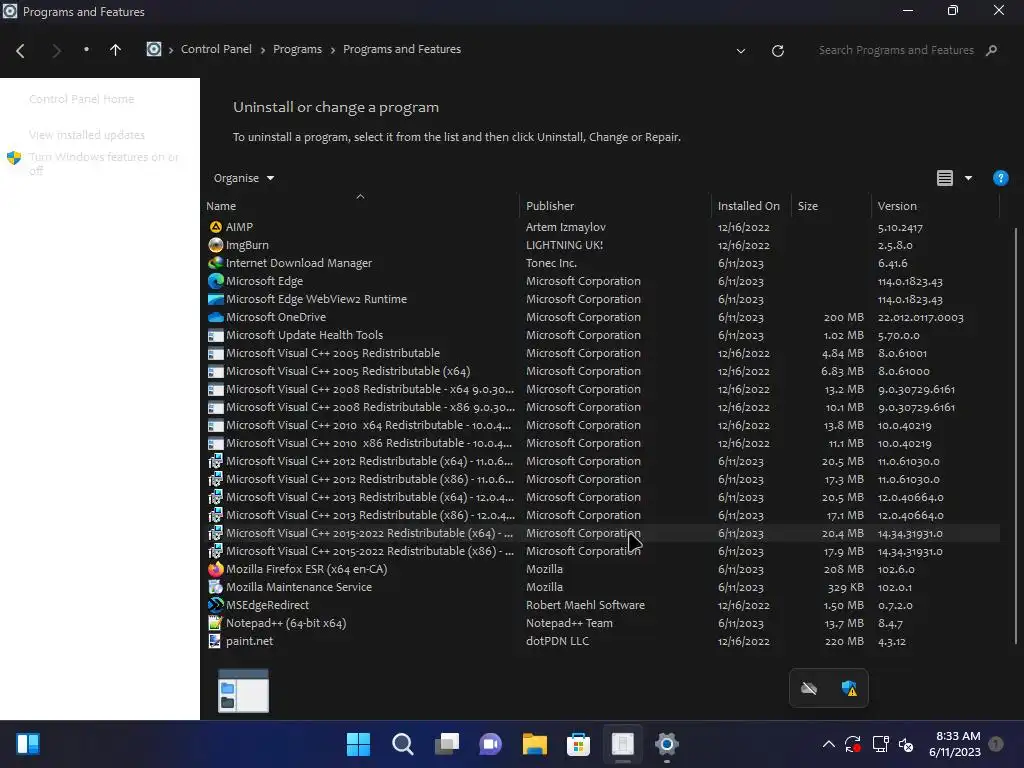The width and height of the screenshot is (1024, 768).
Task: Click the Notepad++ Team publisher cell
Action: point(569,624)
